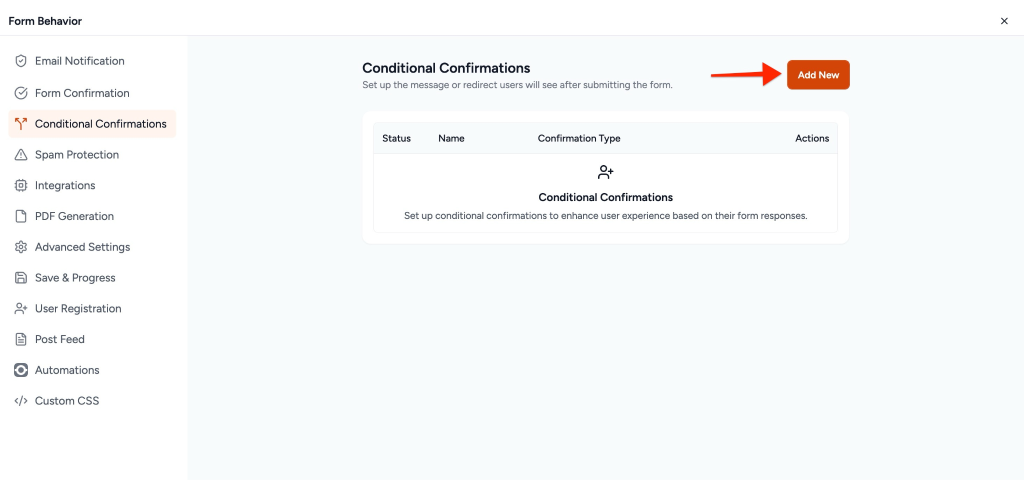The width and height of the screenshot is (1024, 480).
Task: Go to the Advanced Settings section
Action: (x=82, y=247)
